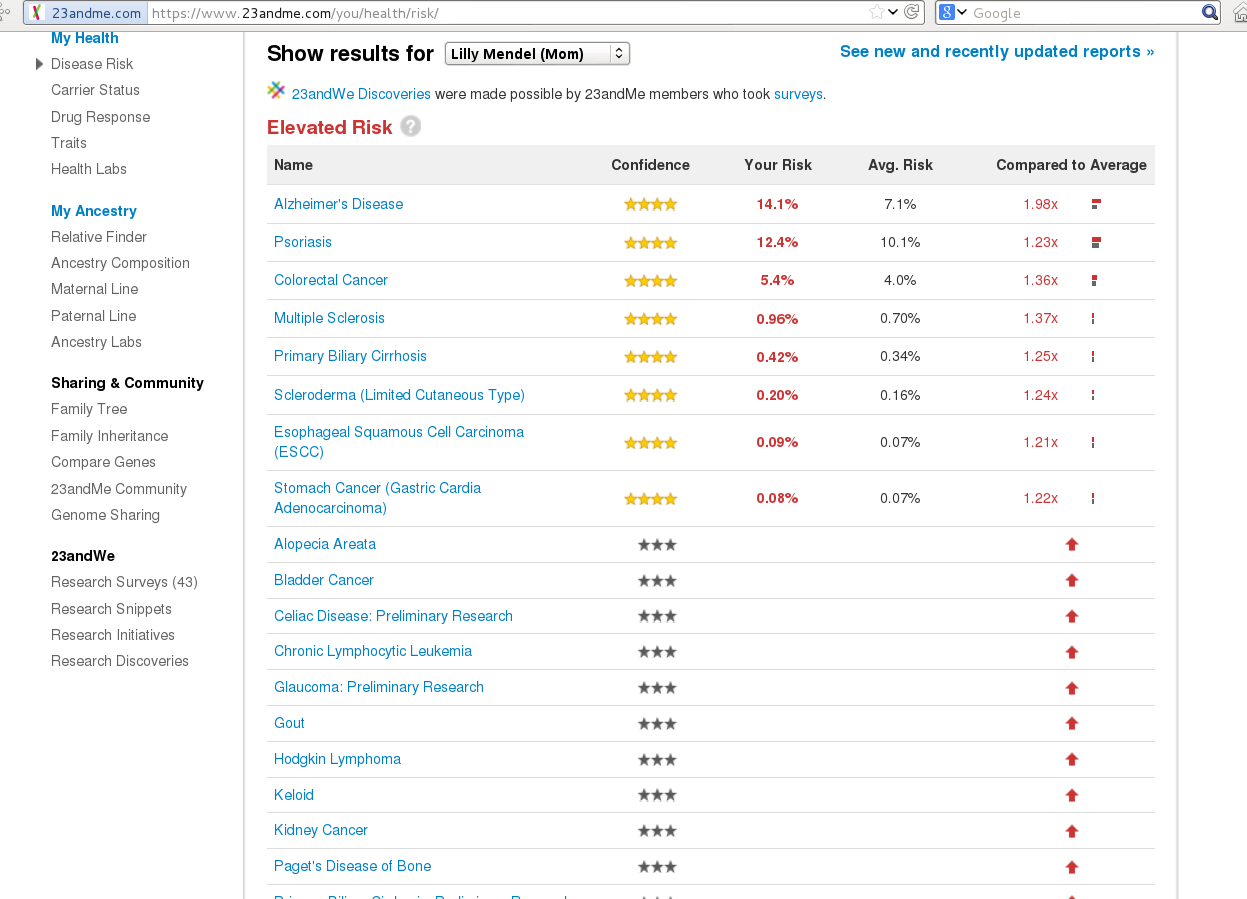This screenshot has width=1247, height=899.
Task: Click the Multiple Sclerosis risk bar icon
Action: pyautogui.click(x=1093, y=318)
